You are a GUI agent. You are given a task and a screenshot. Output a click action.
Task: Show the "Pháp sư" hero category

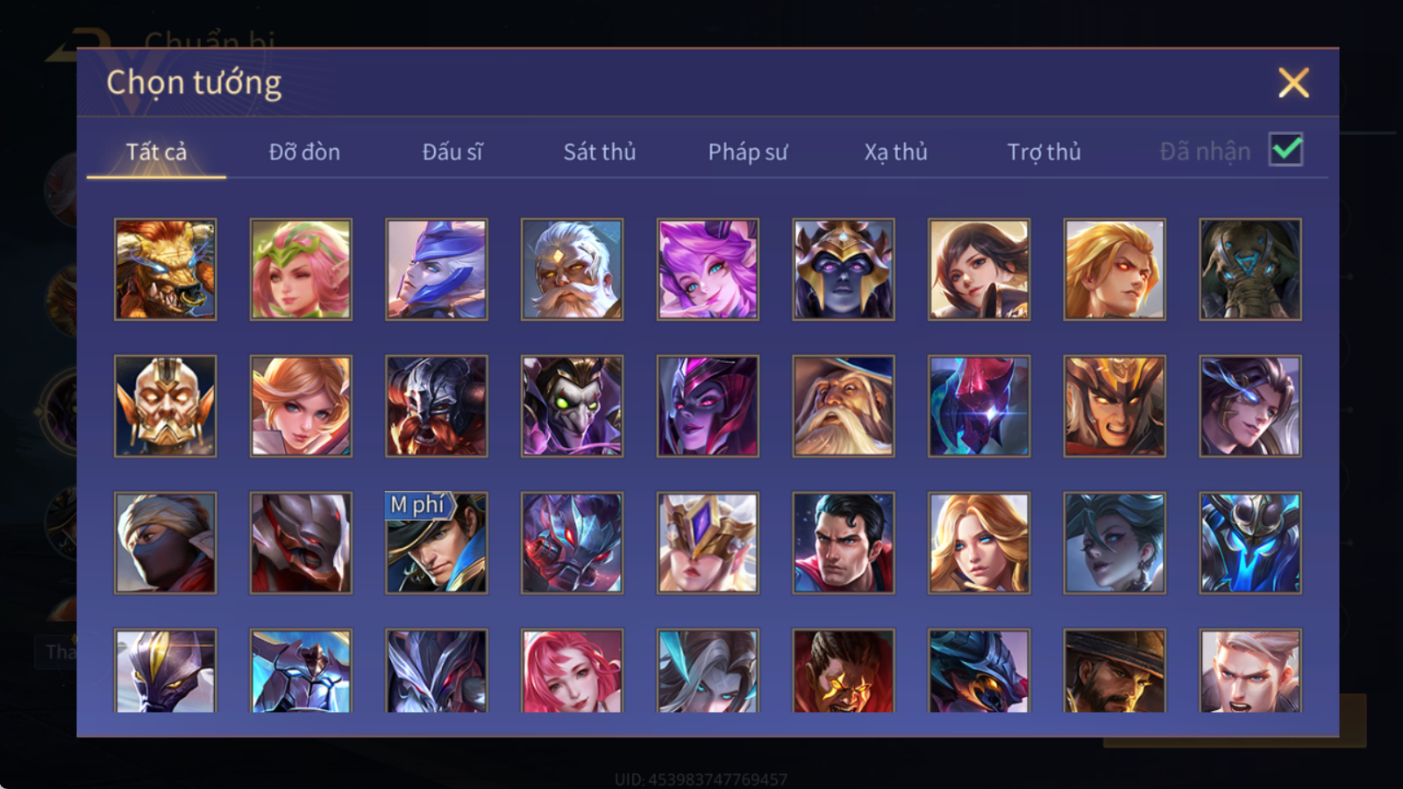click(x=747, y=152)
